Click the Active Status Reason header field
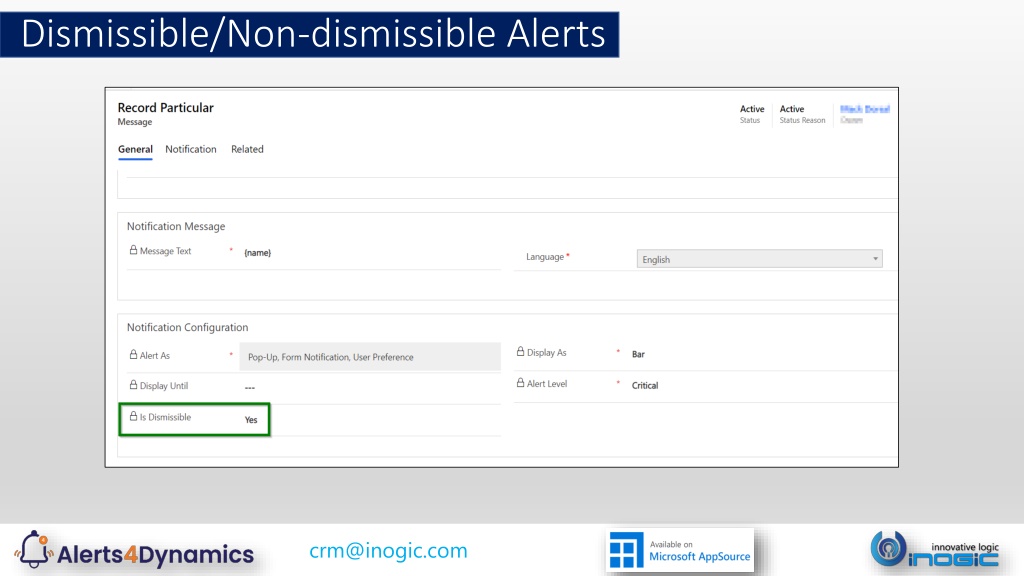The width and height of the screenshot is (1024, 576). pos(802,114)
